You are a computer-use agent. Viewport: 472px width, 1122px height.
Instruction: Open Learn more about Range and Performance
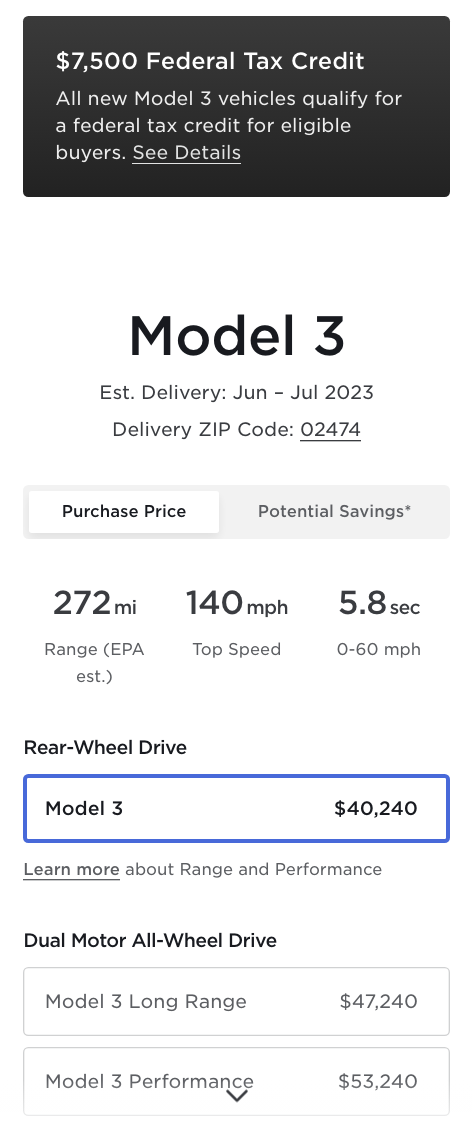point(72,869)
